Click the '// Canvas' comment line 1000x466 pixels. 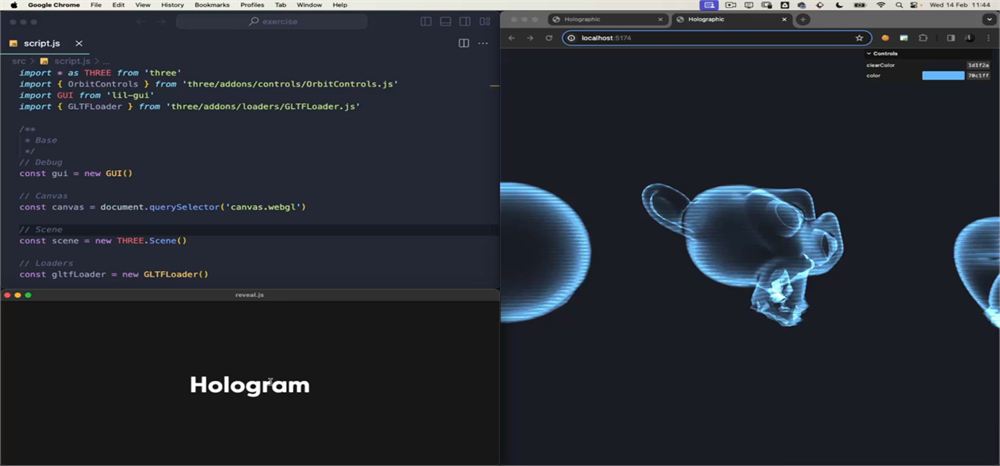[x=43, y=196]
